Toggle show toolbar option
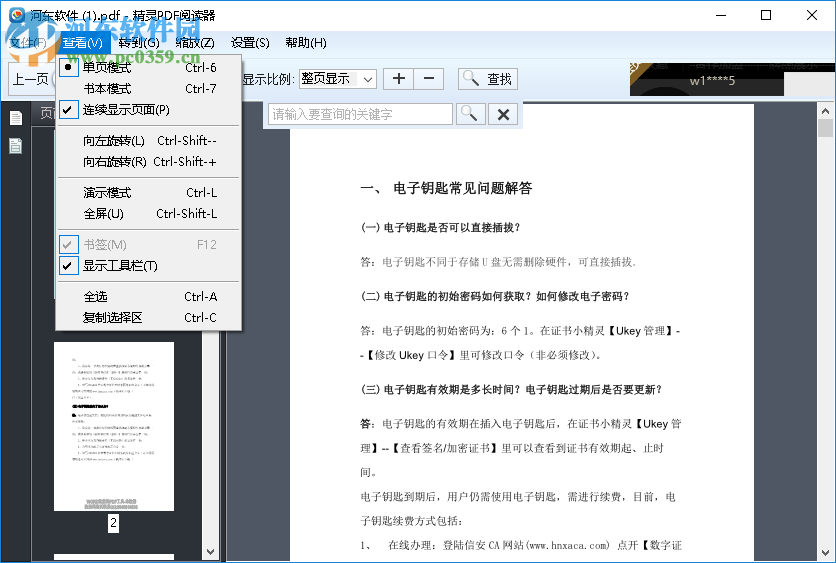Screen dimensions: 836x563 149,266
